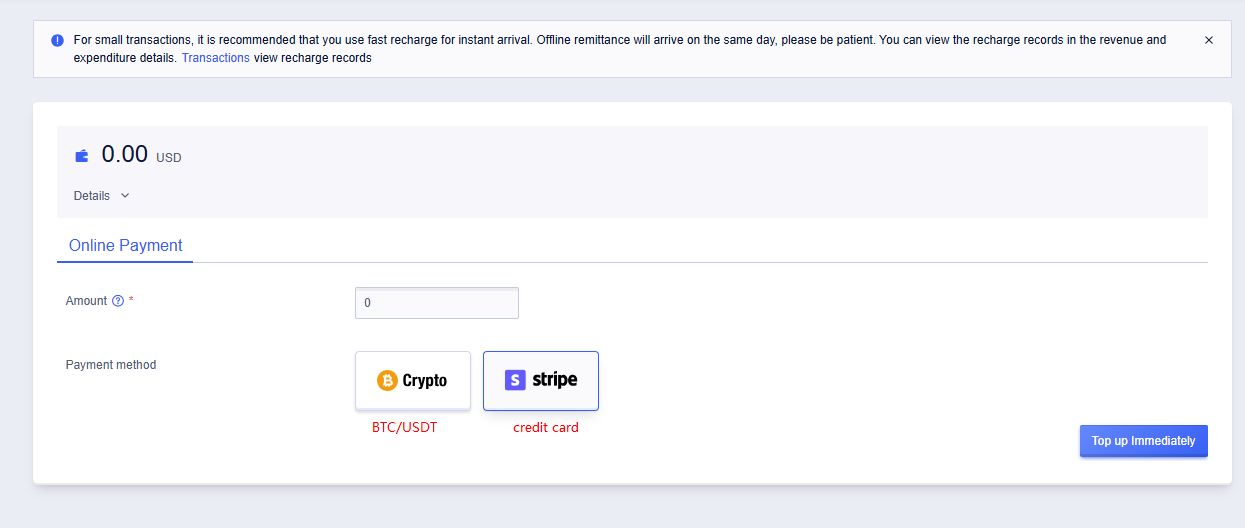Click the Payment method label
This screenshot has height=528, width=1245.
pos(111,365)
